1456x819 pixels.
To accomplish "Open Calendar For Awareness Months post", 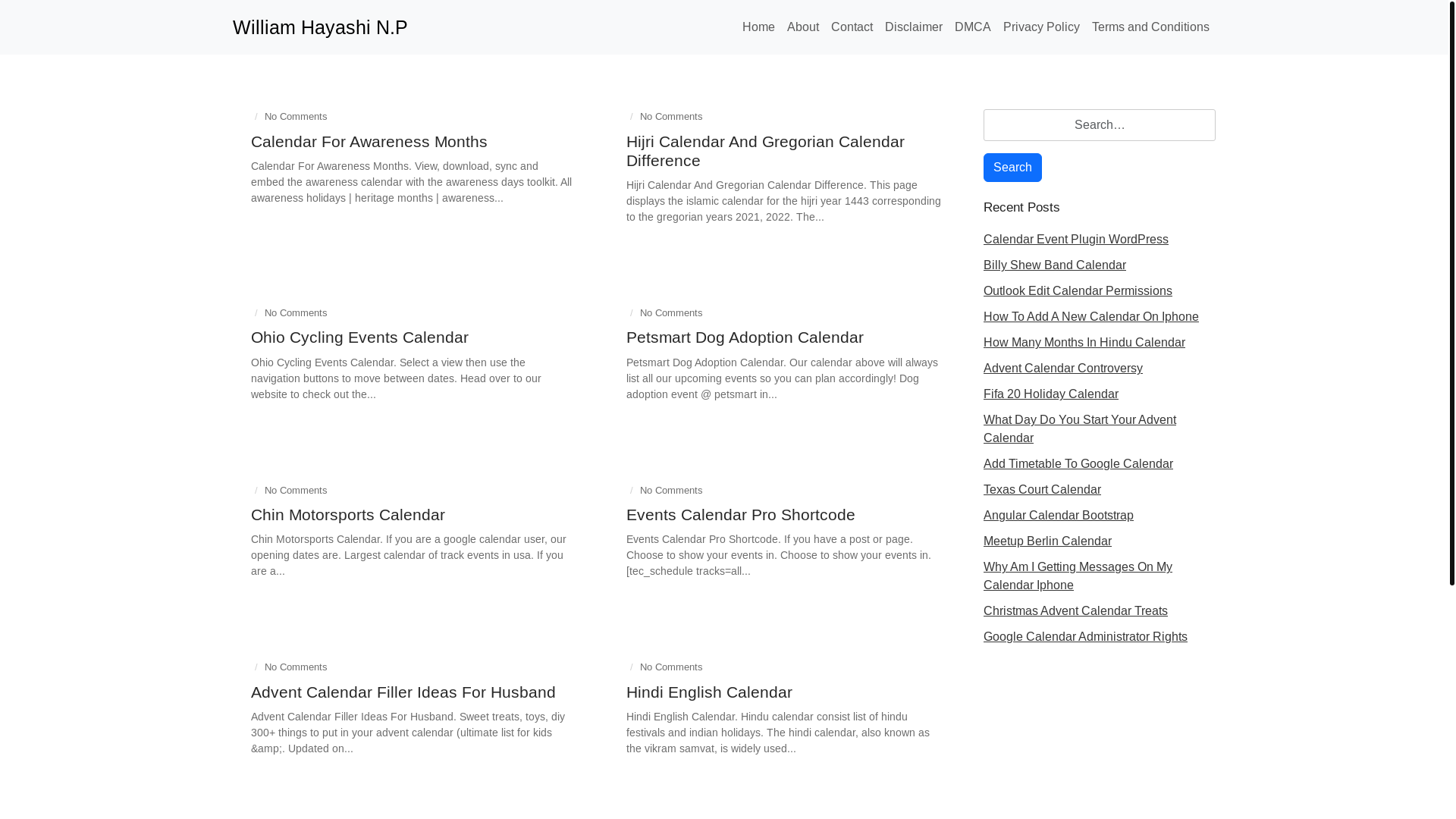I will click(369, 142).
